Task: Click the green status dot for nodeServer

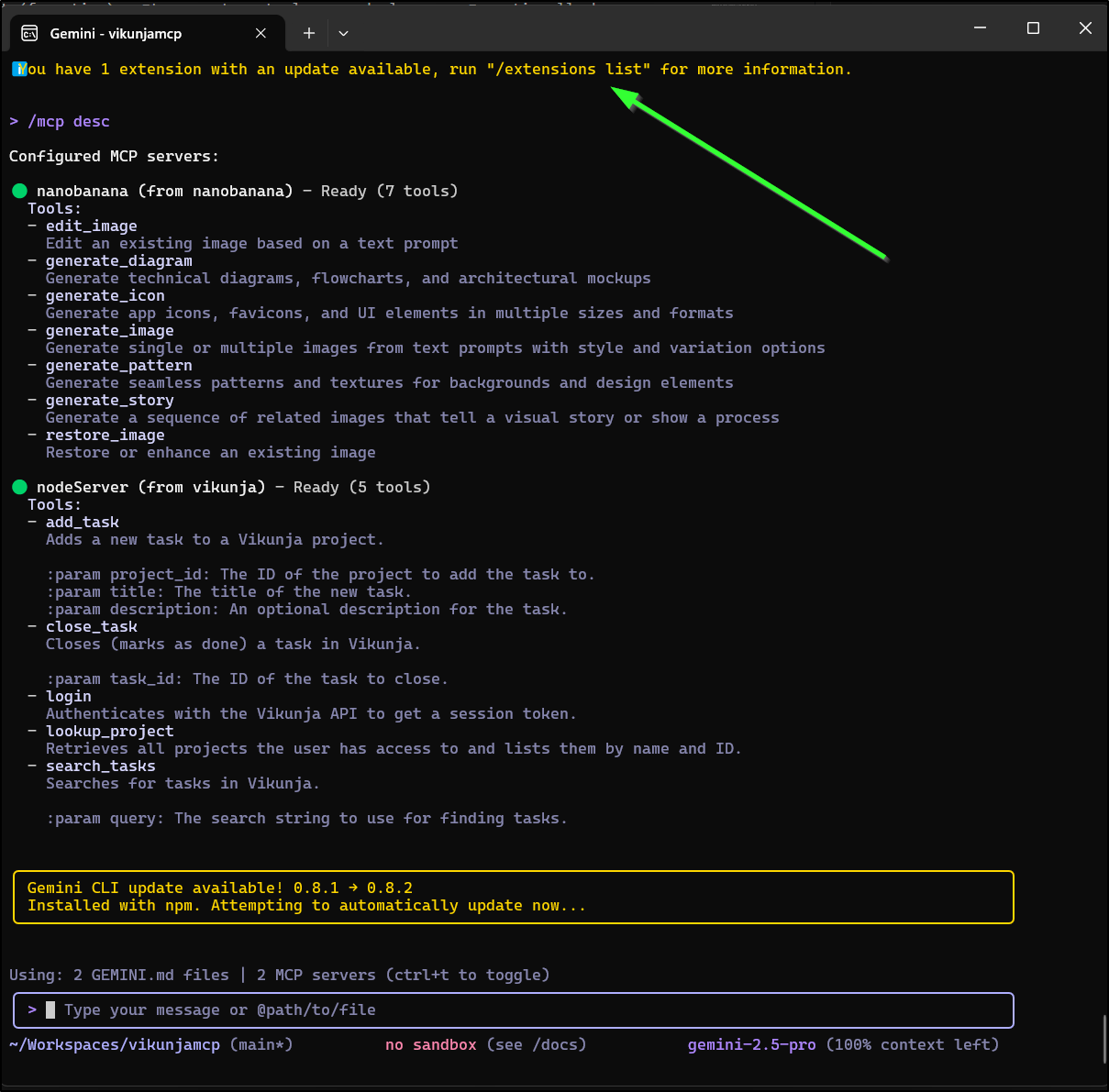Action: coord(19,487)
